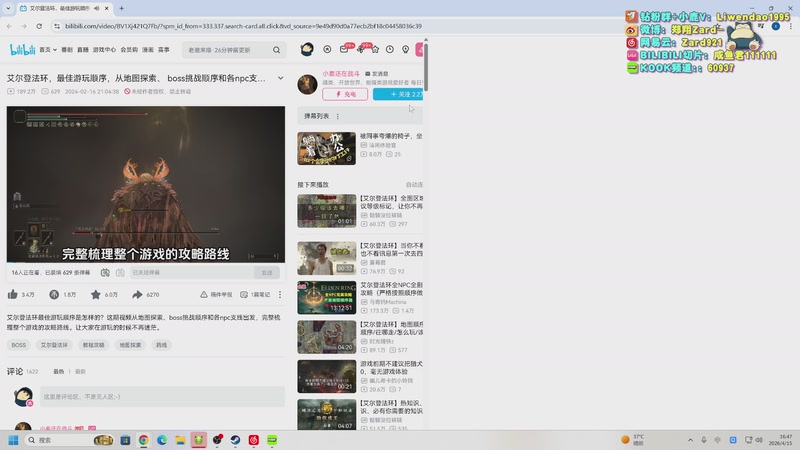Open a new browser tab
800x450 pixels.
(x=121, y=8)
